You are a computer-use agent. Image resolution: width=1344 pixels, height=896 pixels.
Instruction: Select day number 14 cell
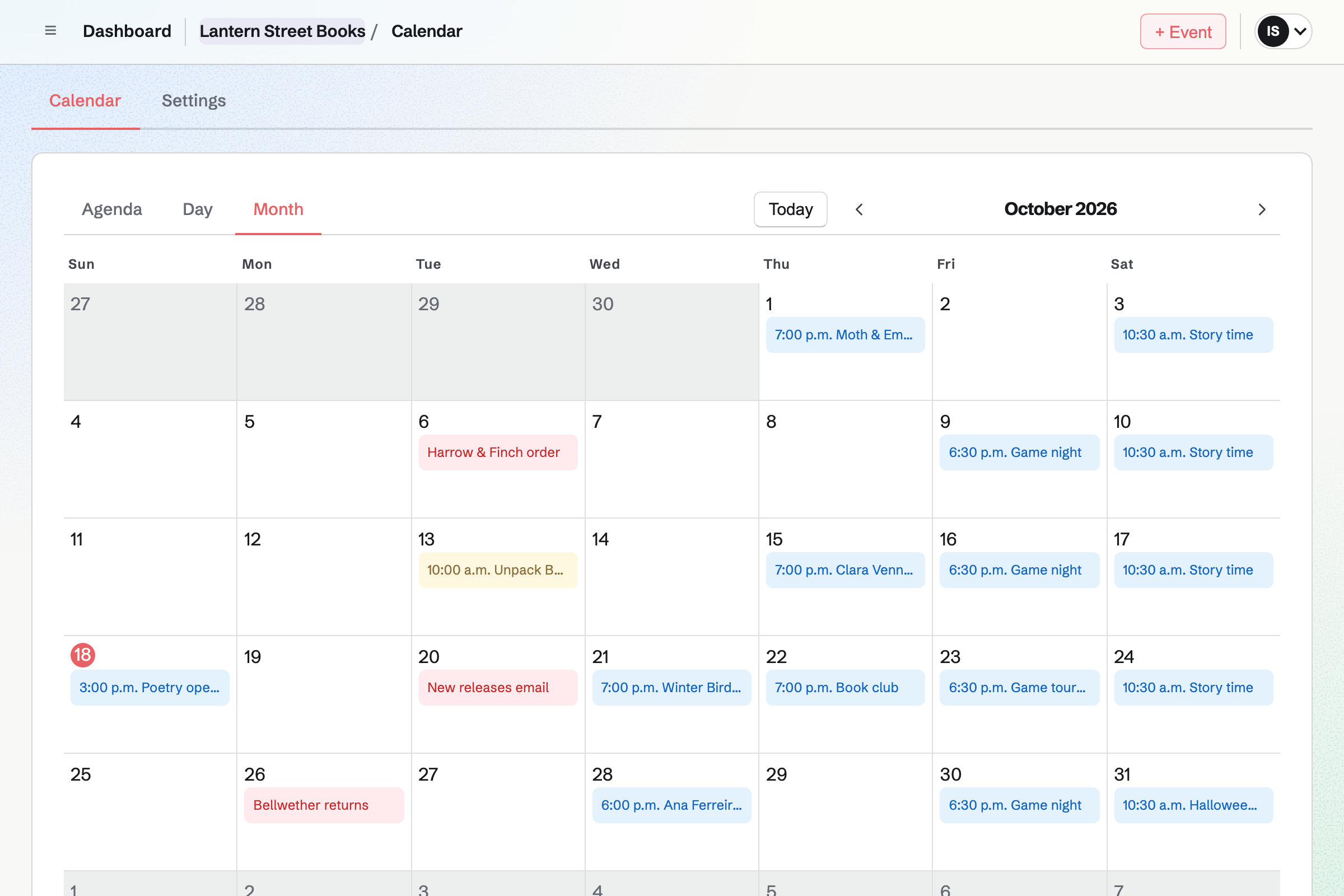pos(671,577)
